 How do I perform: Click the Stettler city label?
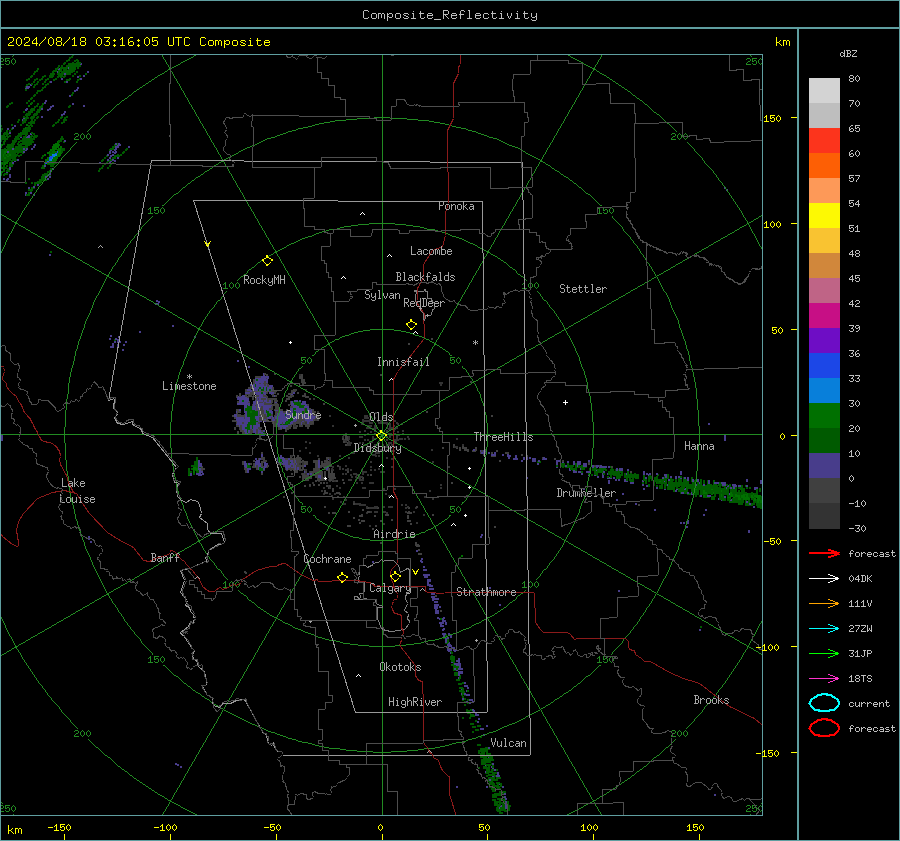[x=583, y=289]
